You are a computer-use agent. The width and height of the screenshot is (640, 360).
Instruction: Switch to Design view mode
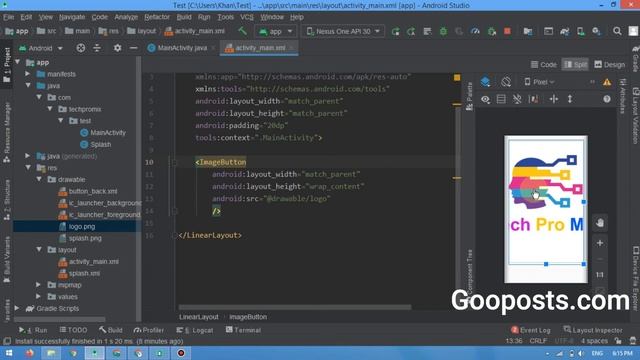tap(609, 64)
